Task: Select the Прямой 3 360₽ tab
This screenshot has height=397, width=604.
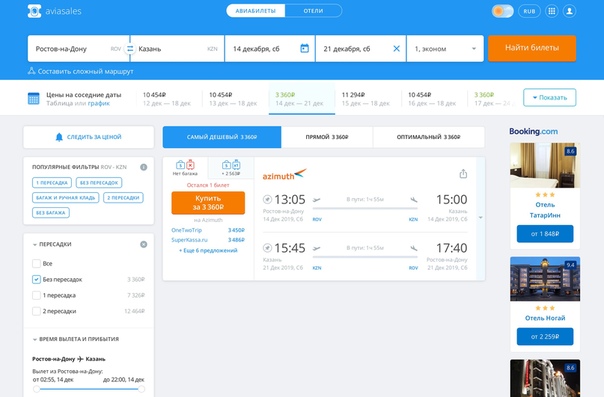Action: click(327, 137)
